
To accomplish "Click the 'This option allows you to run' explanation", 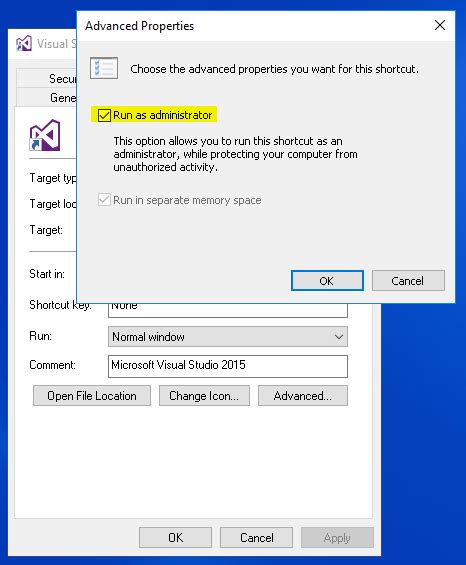I will pos(235,154).
